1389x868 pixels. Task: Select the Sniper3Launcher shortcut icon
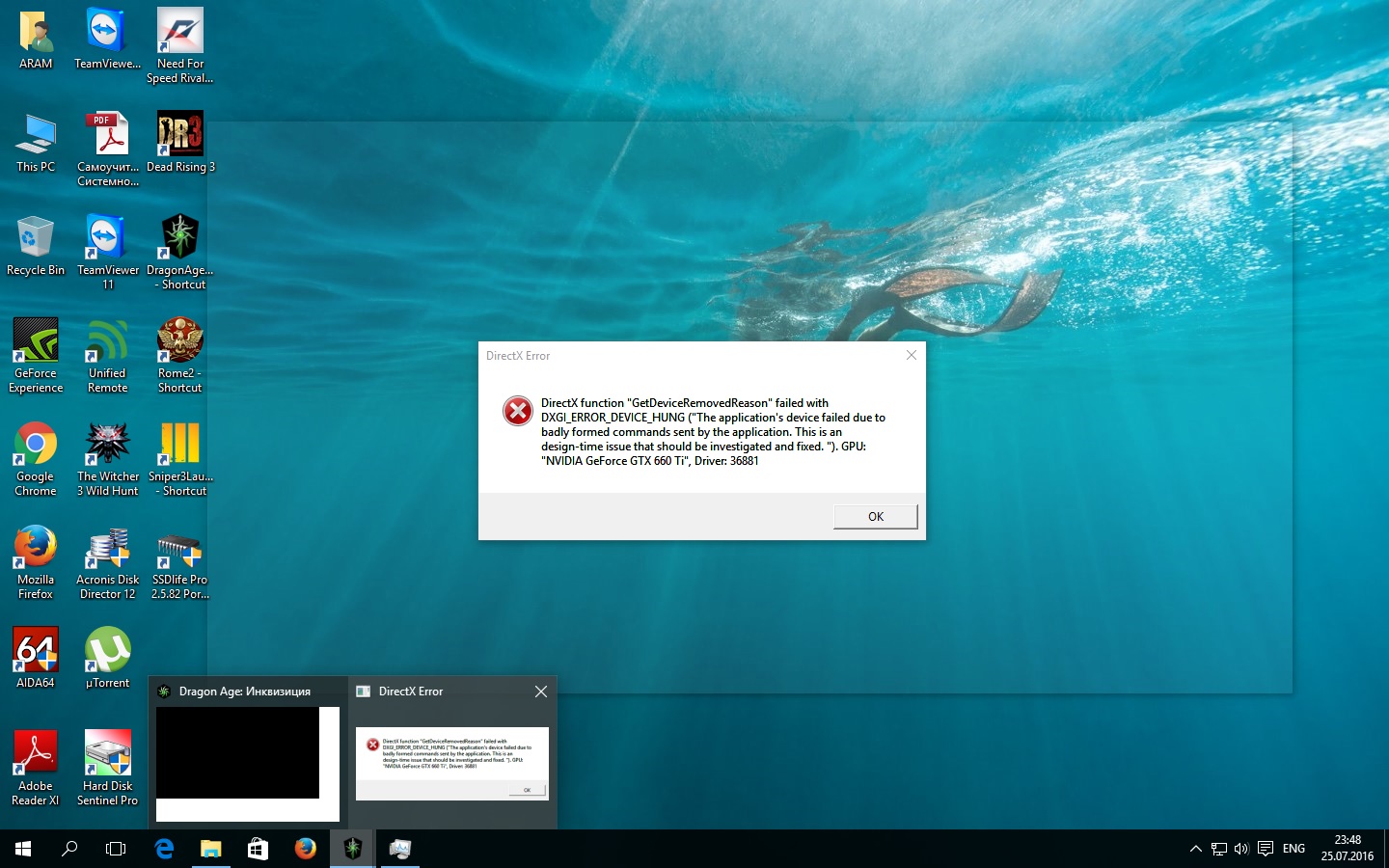180,459
